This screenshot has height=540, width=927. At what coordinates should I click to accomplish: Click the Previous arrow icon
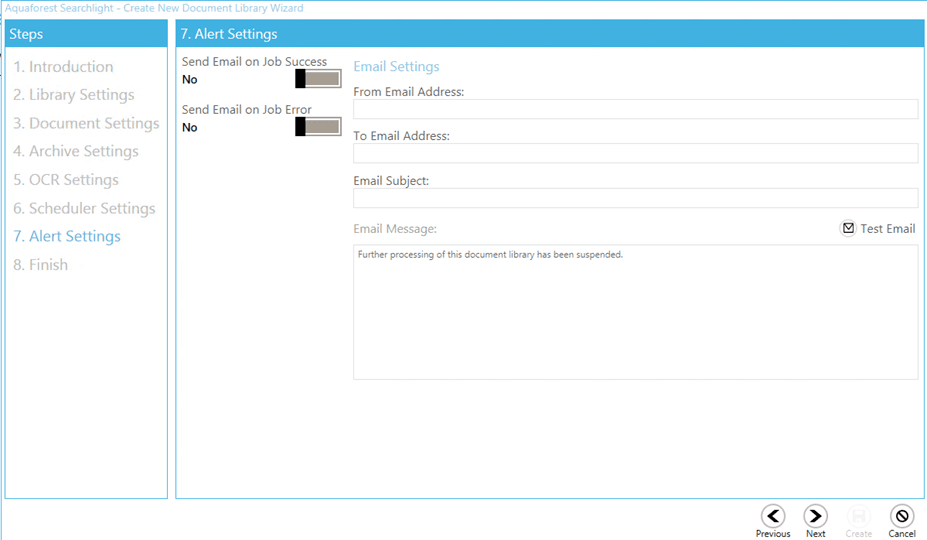773,516
